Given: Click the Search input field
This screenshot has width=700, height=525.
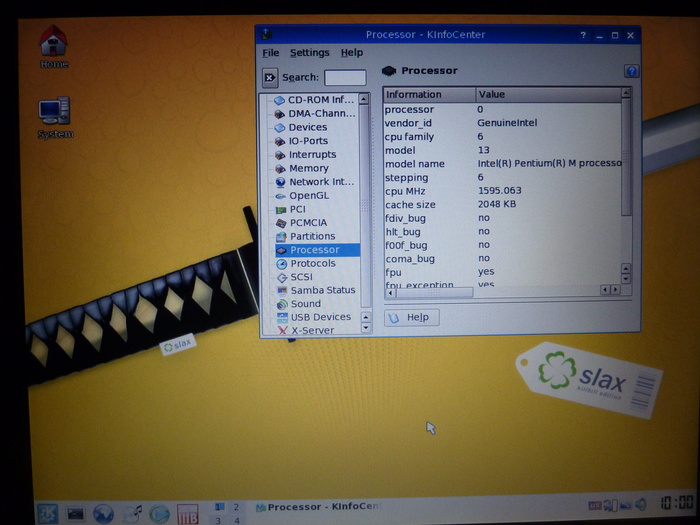Looking at the screenshot, I should tap(345, 77).
